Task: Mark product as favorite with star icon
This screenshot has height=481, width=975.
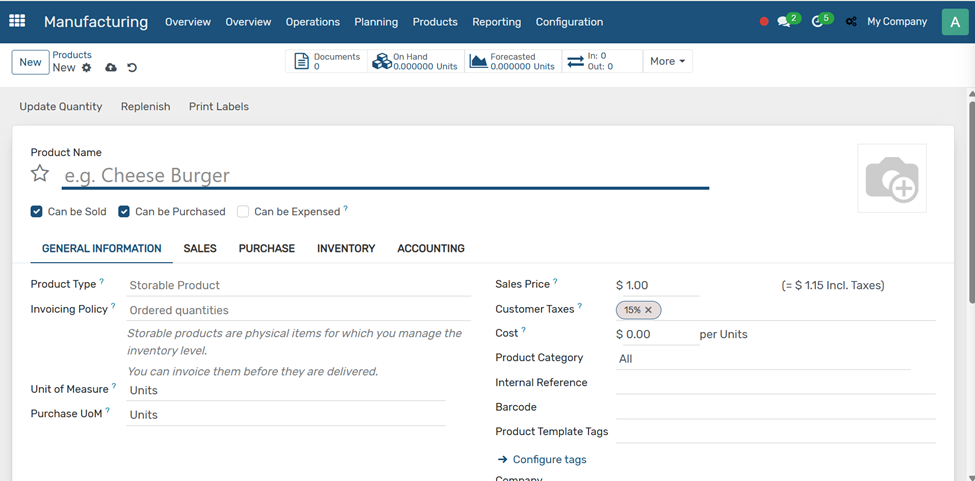Action: click(40, 174)
